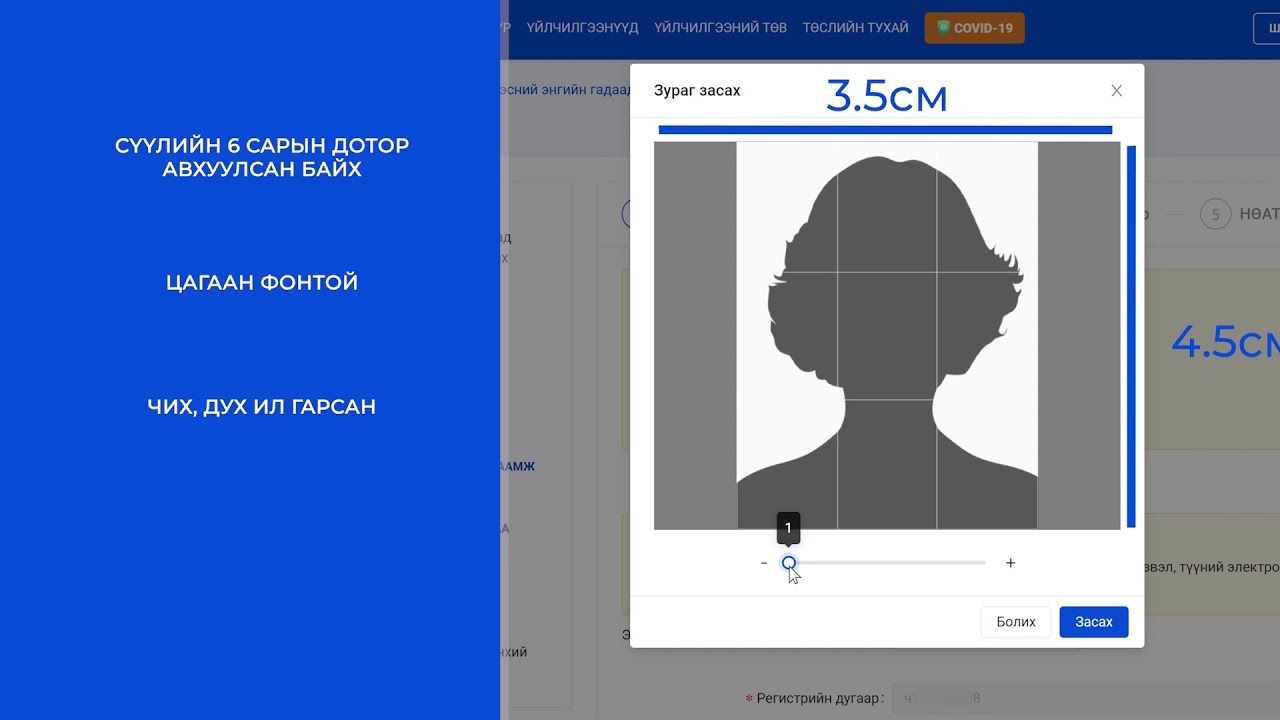Click the minus zoom-out icon
The height and width of the screenshot is (720, 1280).
click(x=764, y=563)
